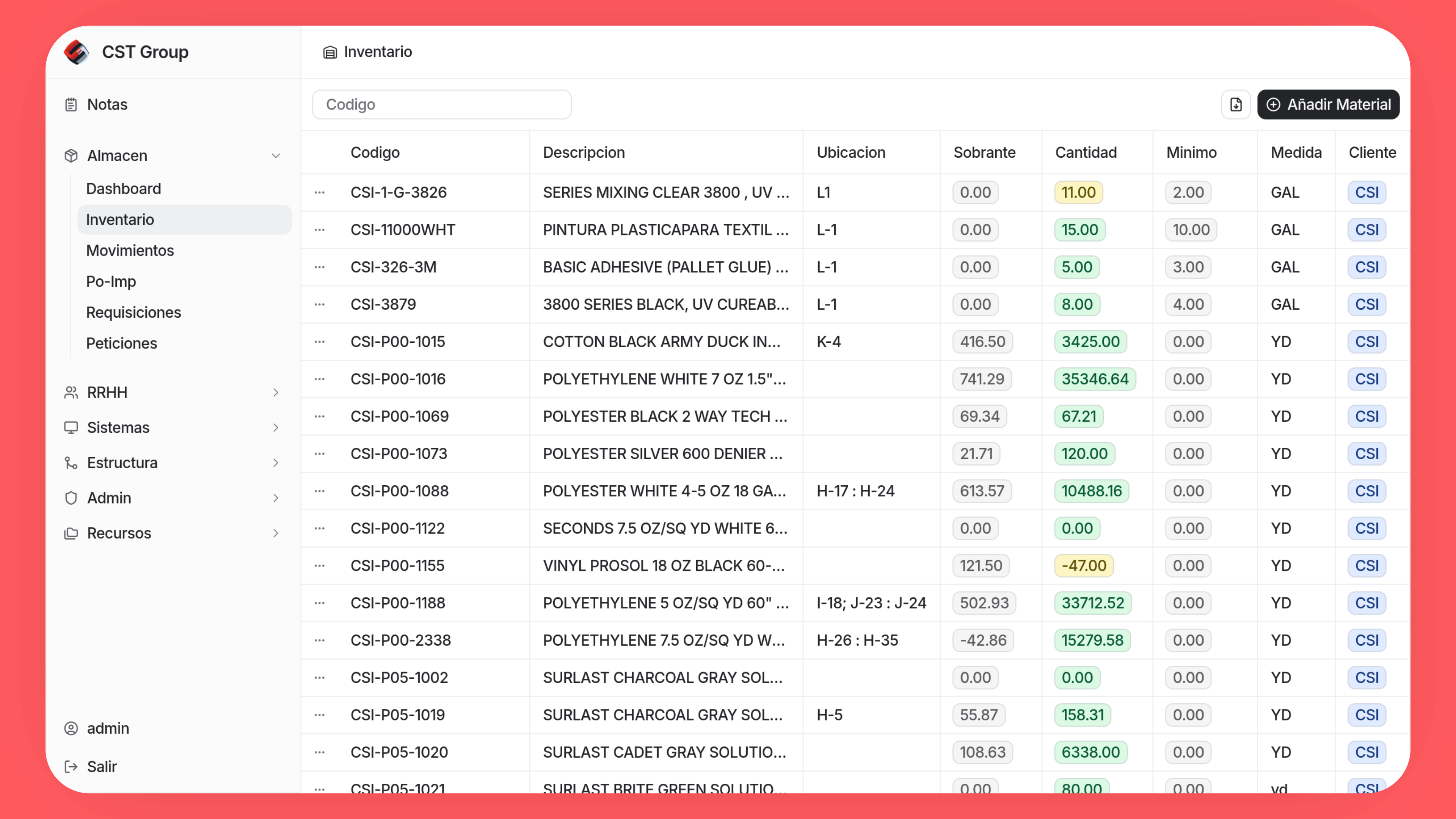The image size is (1456, 819).
Task: Open the three-dot menu for CSI-P00-1155
Action: coord(319,565)
